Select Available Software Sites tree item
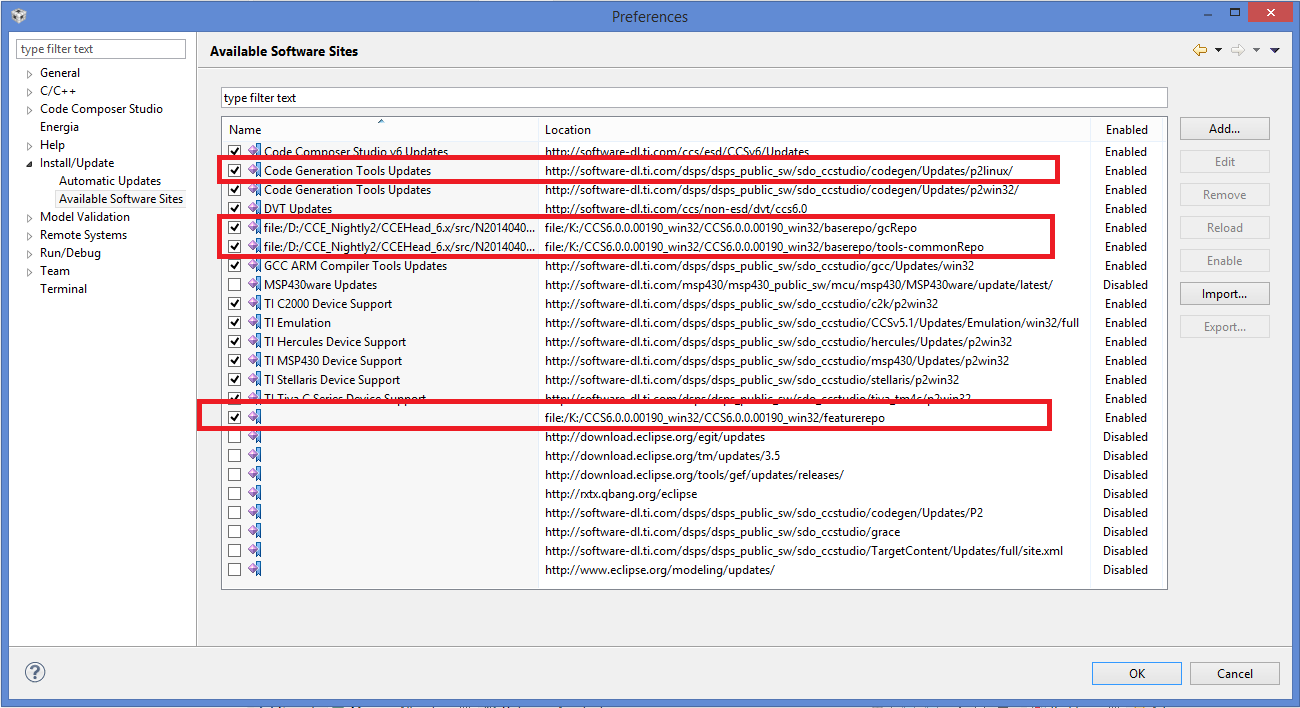 [121, 199]
